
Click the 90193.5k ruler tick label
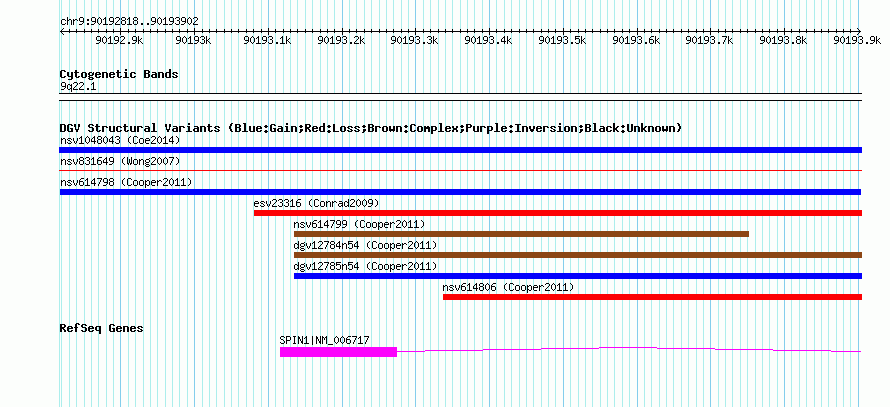pyautogui.click(x=562, y=40)
